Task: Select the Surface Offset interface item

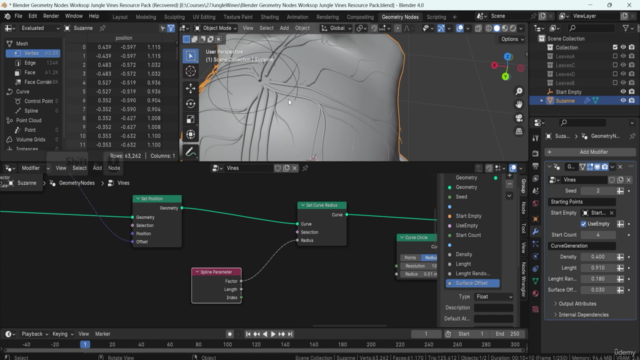Action: tap(472, 283)
